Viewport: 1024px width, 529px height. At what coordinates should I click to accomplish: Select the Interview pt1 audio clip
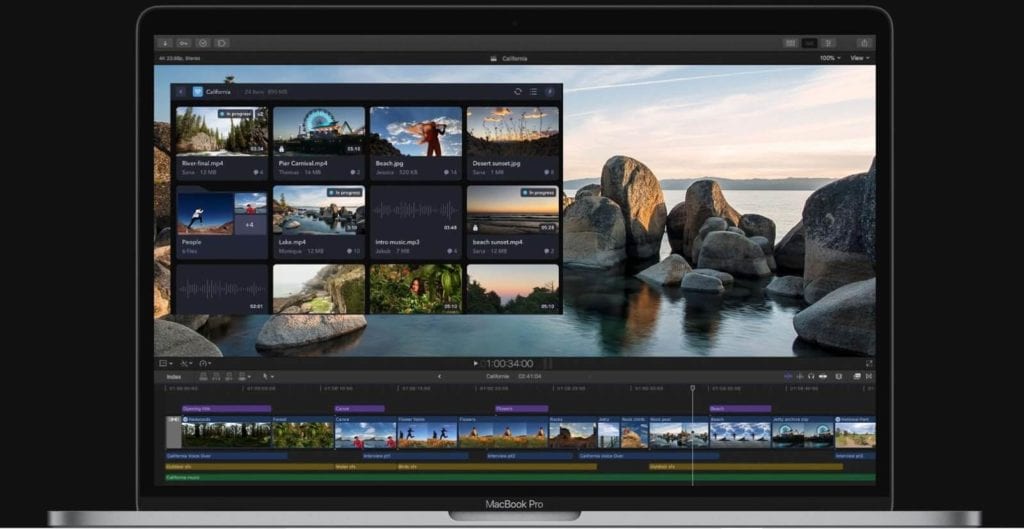pyautogui.click(x=415, y=456)
